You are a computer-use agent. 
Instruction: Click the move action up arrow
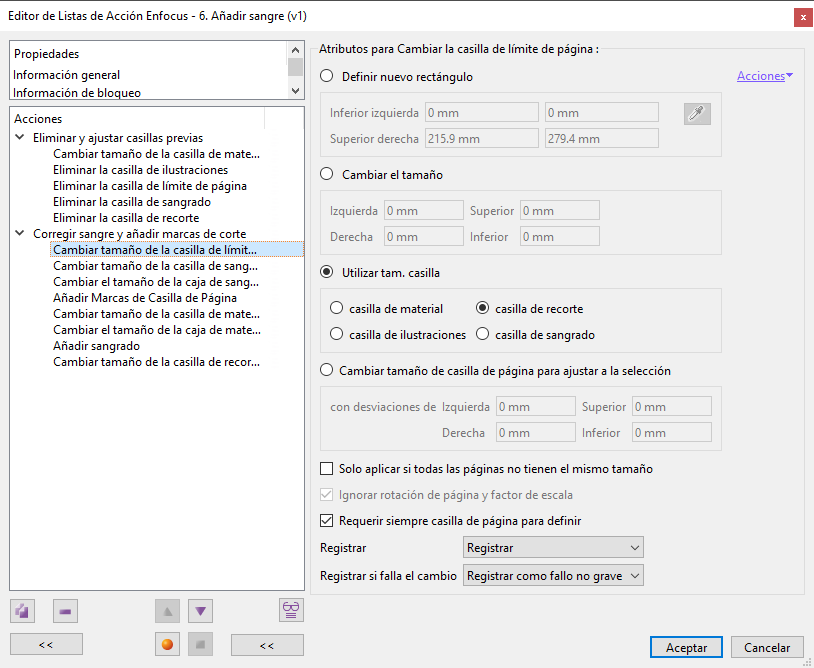click(x=167, y=611)
